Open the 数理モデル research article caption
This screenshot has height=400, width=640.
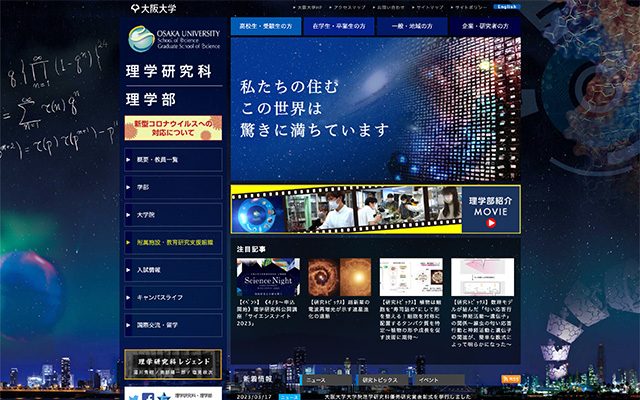click(482, 323)
